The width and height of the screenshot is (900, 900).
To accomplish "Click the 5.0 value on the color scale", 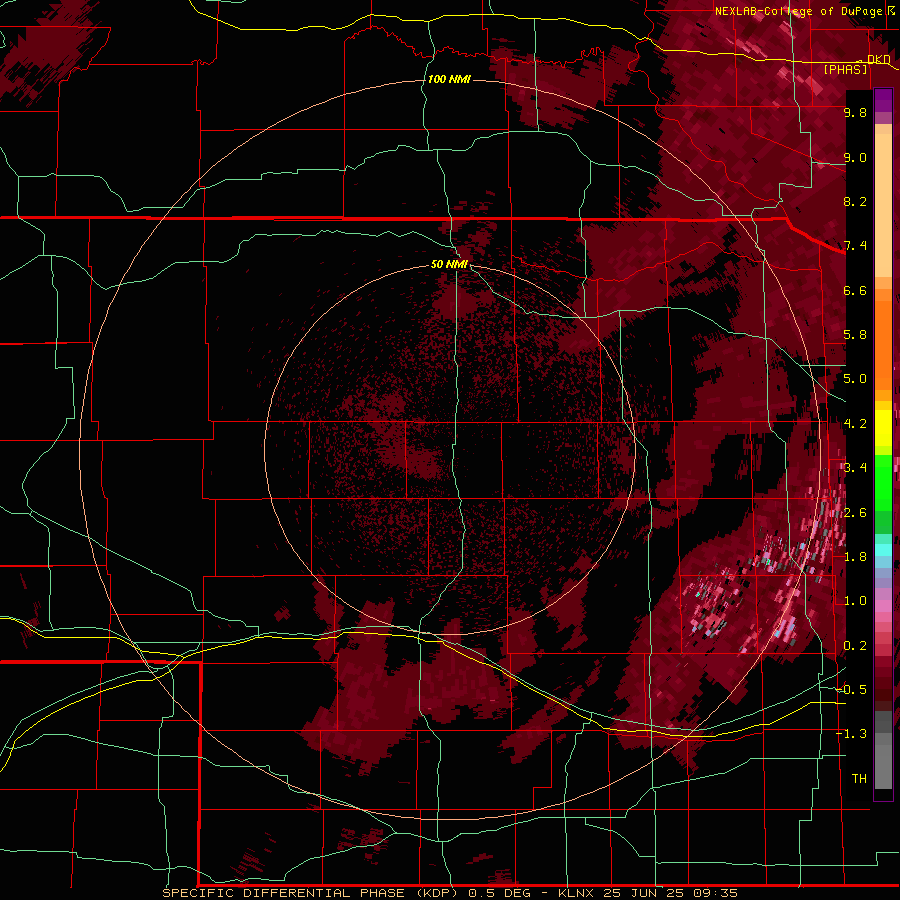I will (x=855, y=379).
